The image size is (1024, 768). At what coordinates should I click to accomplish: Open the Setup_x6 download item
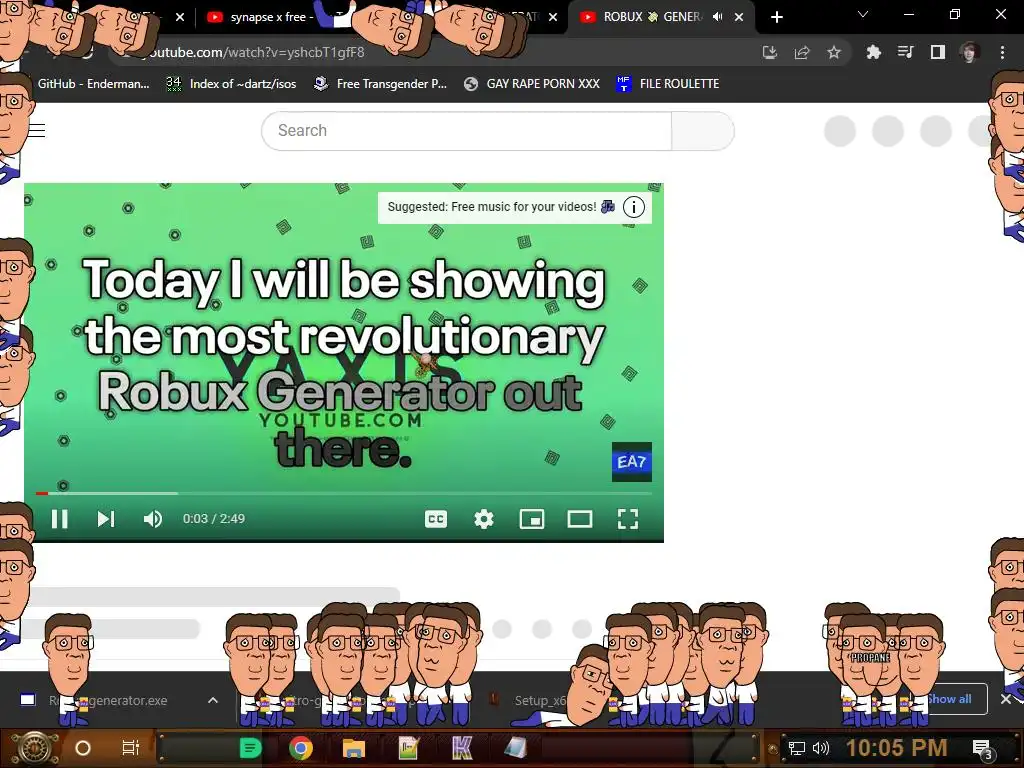click(530, 700)
